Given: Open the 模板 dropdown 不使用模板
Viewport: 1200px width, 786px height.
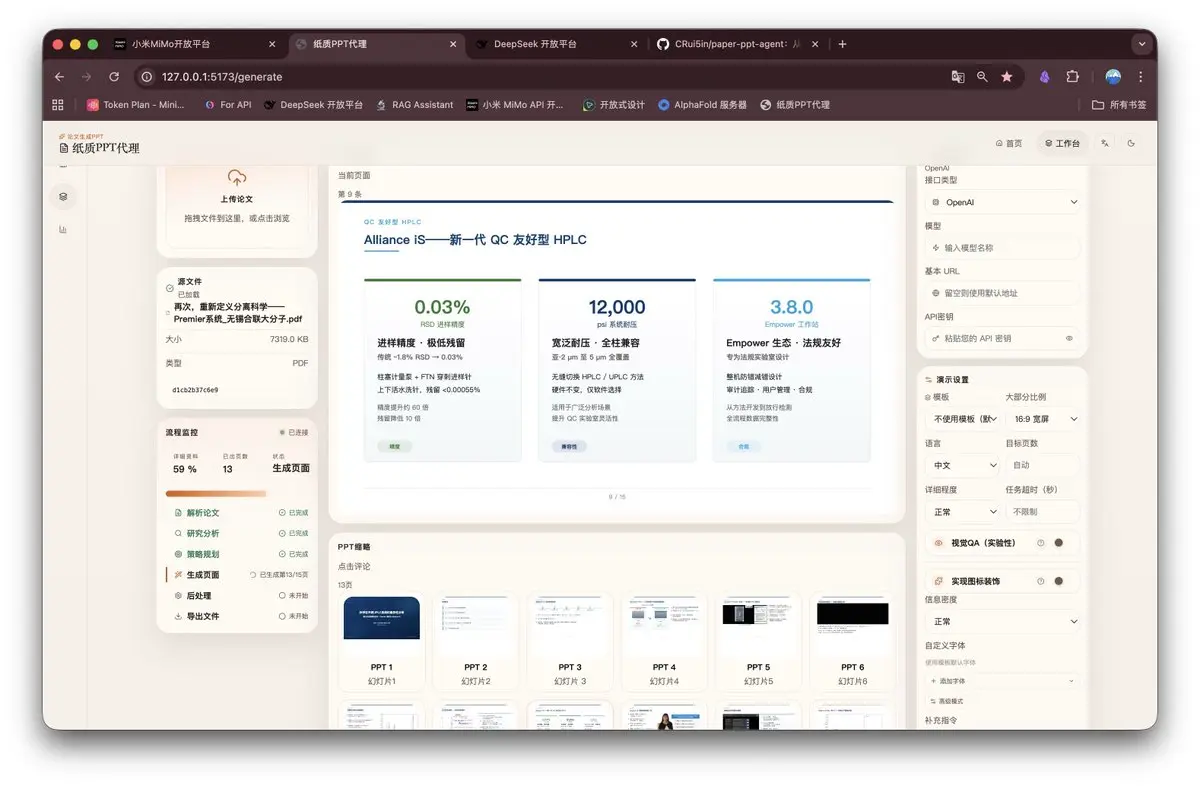Looking at the screenshot, I should pos(962,419).
